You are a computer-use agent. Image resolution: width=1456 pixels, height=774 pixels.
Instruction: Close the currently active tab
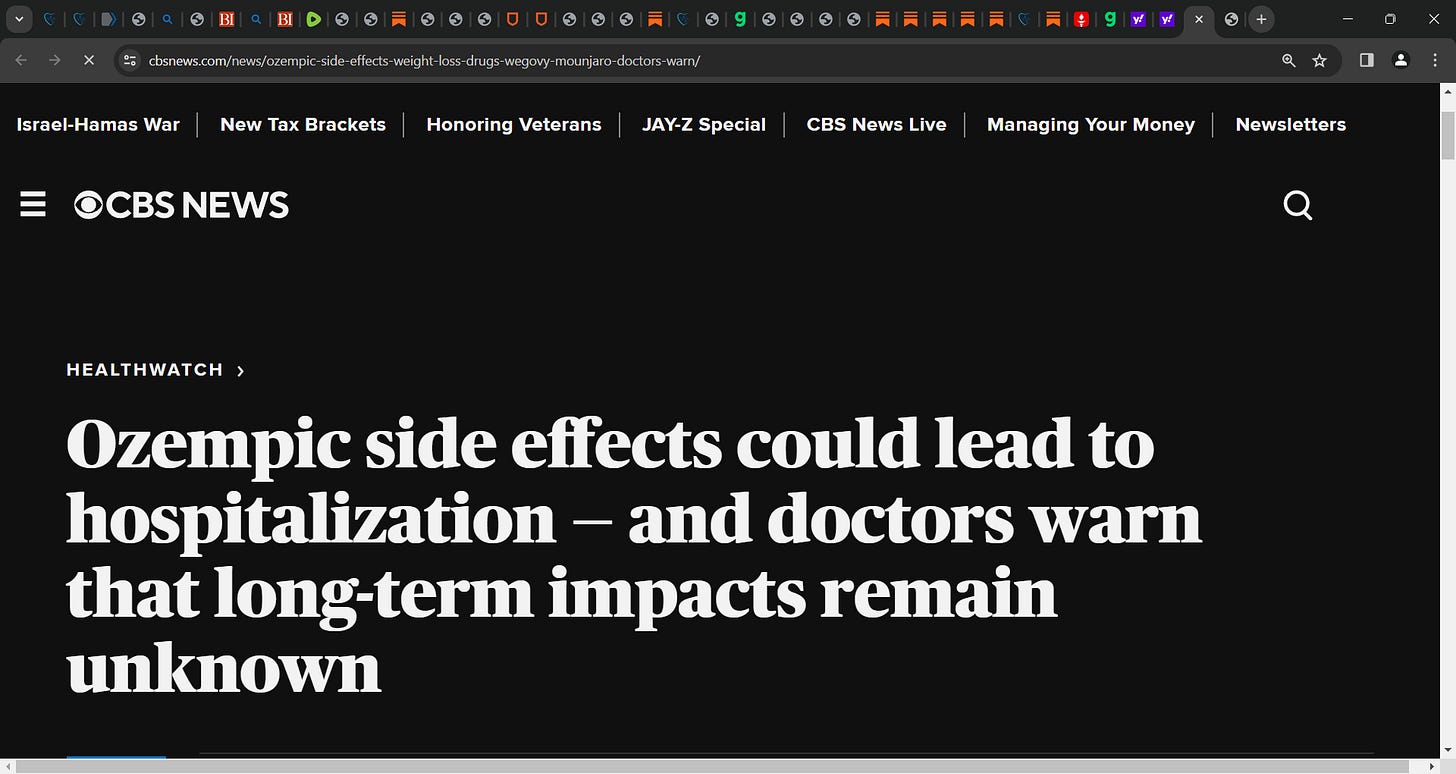coord(1198,19)
